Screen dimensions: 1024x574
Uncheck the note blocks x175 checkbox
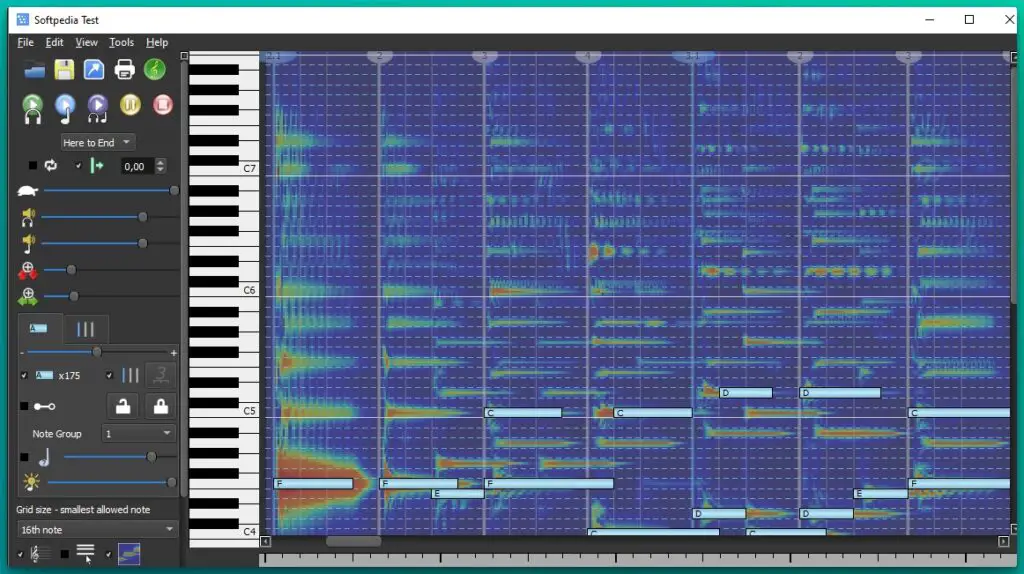25,375
